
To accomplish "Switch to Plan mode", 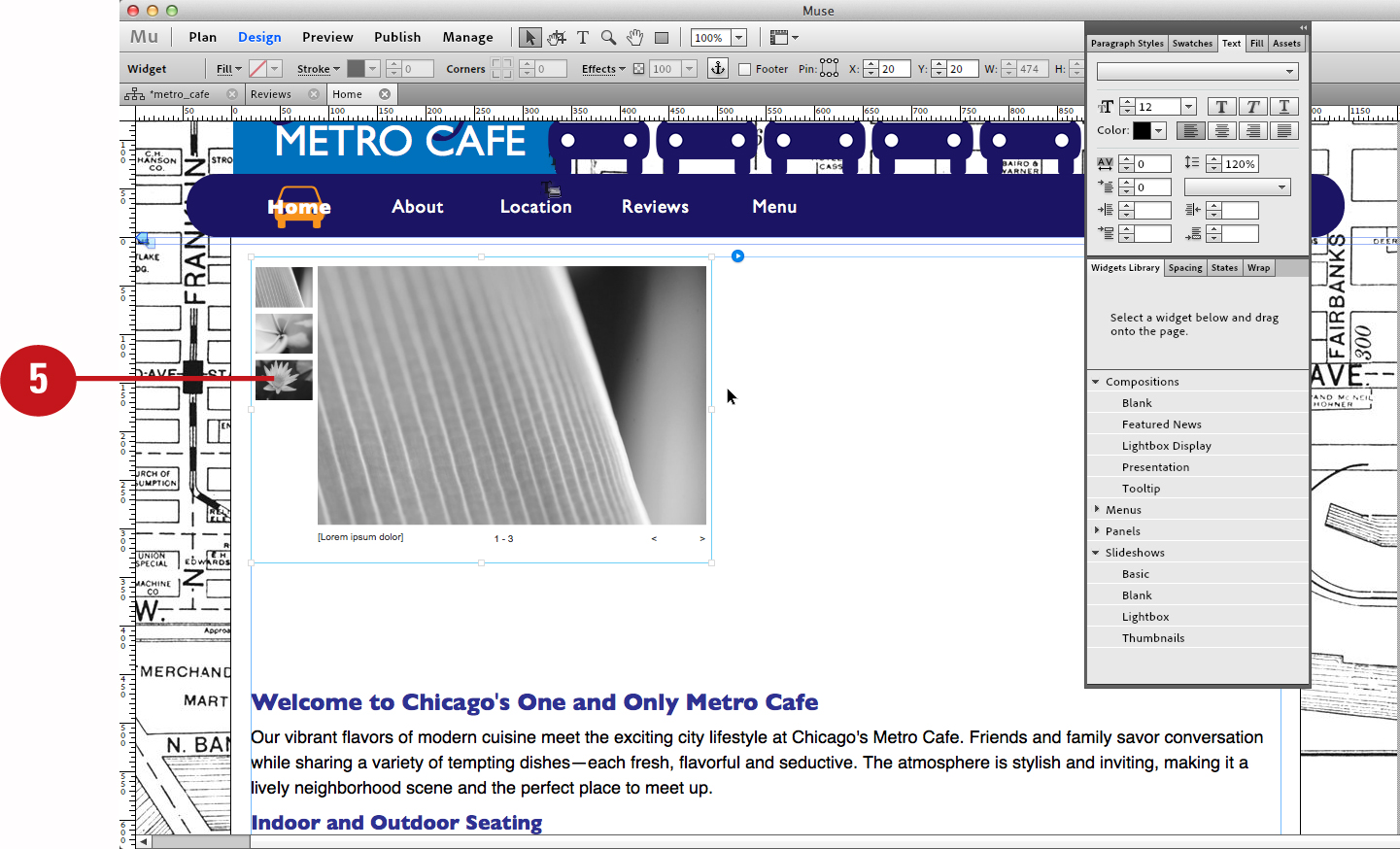I will click(x=203, y=37).
